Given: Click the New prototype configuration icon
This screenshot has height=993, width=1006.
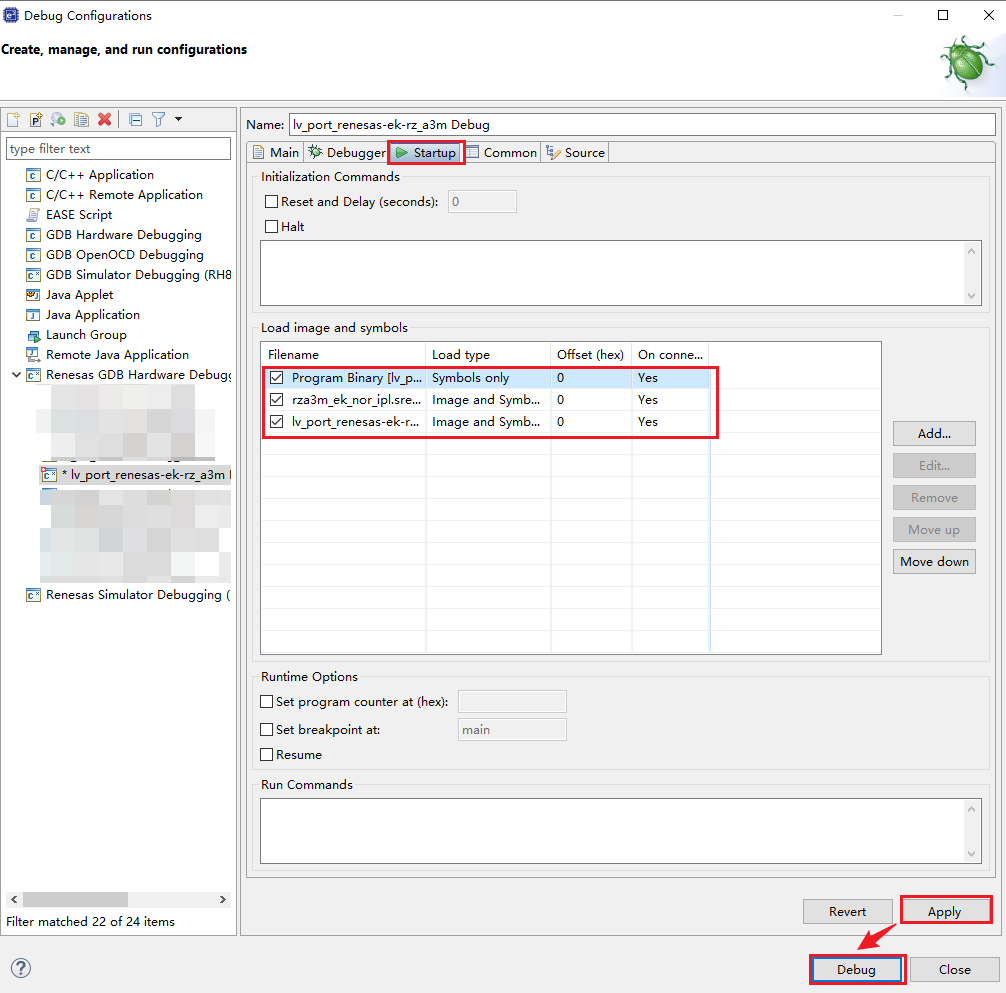Looking at the screenshot, I should (36, 119).
